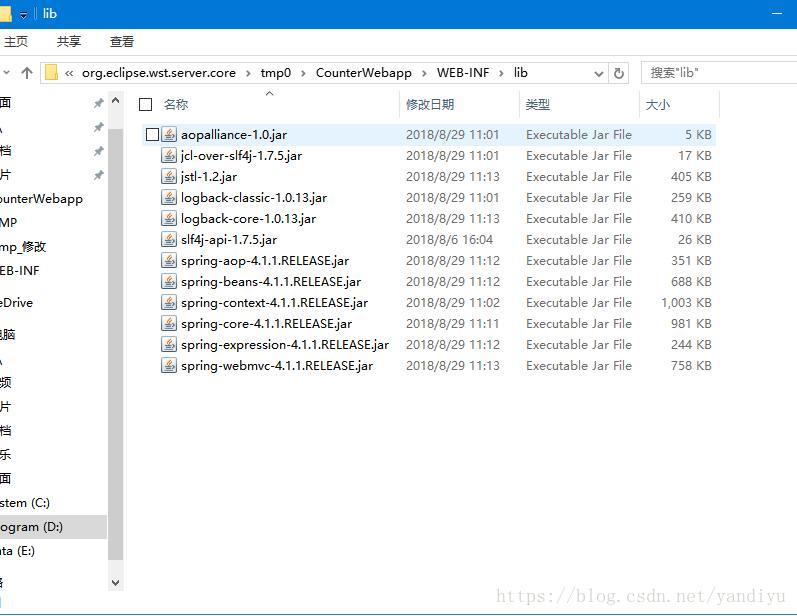Navigate to tmp0 in the breadcrumb
797x616 pixels.
click(275, 73)
